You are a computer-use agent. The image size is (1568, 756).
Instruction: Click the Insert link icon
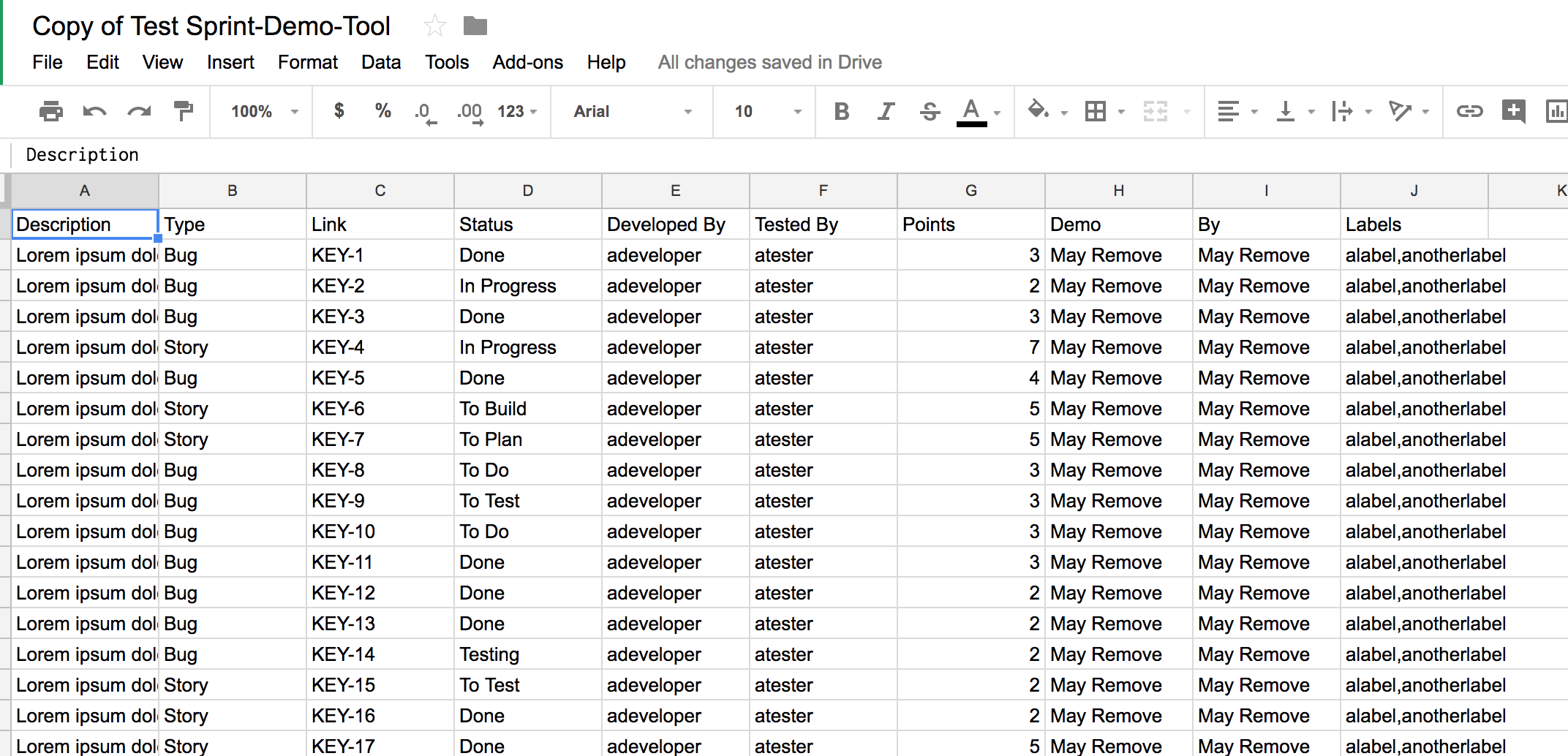[1470, 111]
